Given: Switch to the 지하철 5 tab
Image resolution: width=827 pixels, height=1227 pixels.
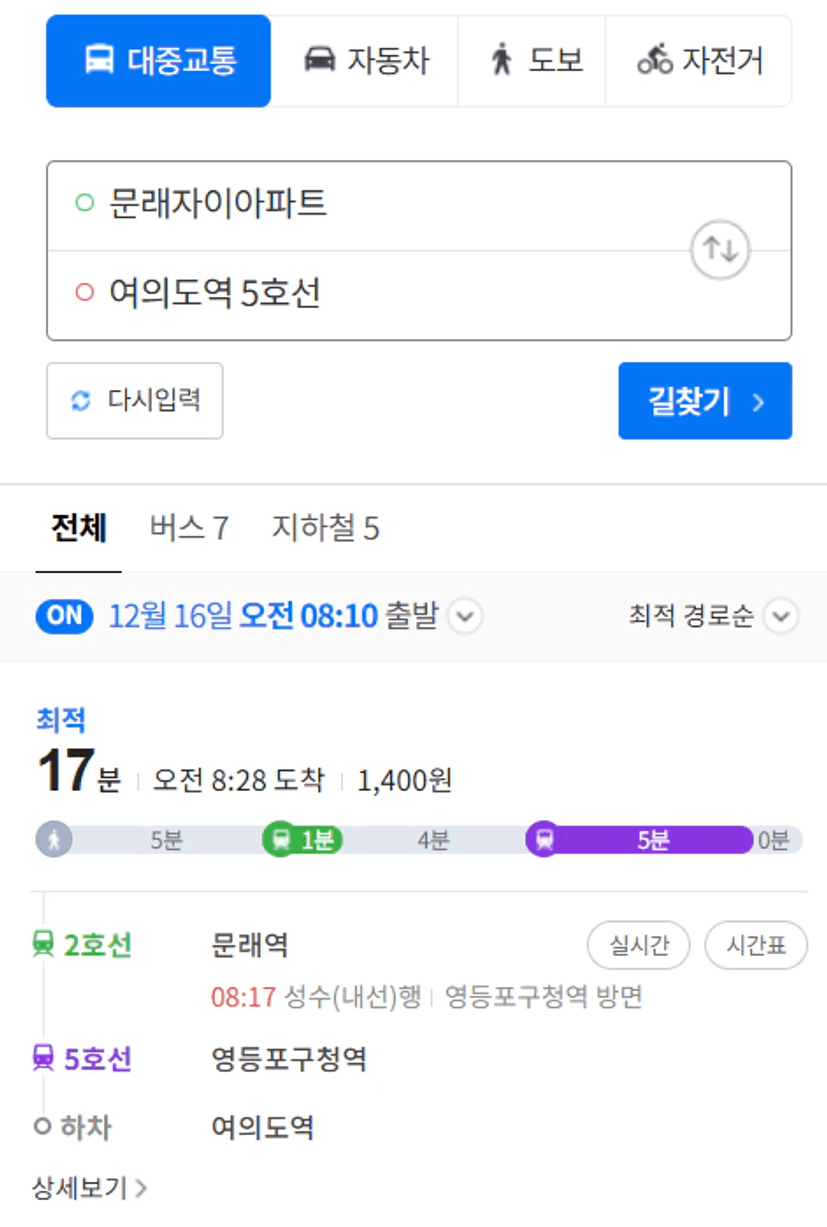Looking at the screenshot, I should coord(326,528).
